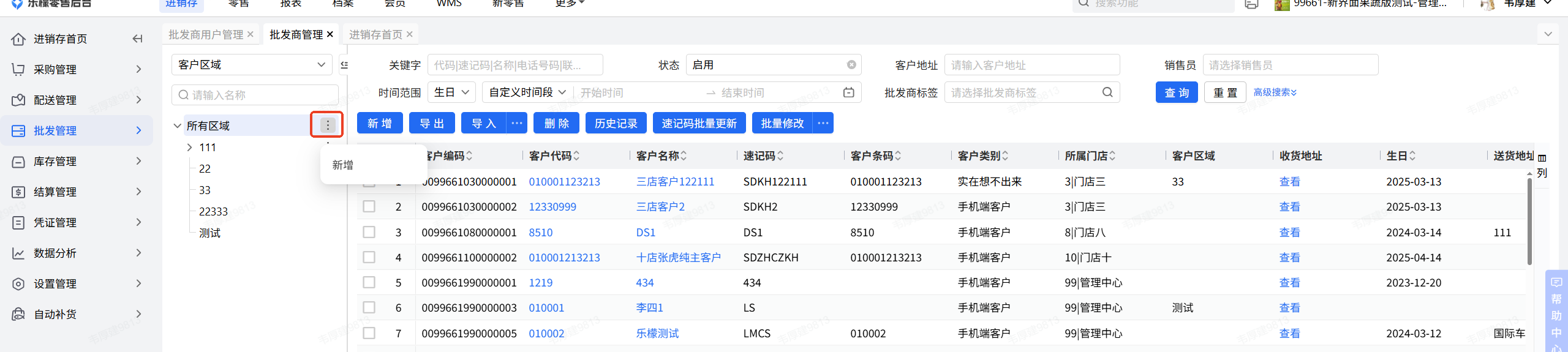Check the row 4 checkbox
Viewport: 1568px width, 352px height.
point(369,257)
